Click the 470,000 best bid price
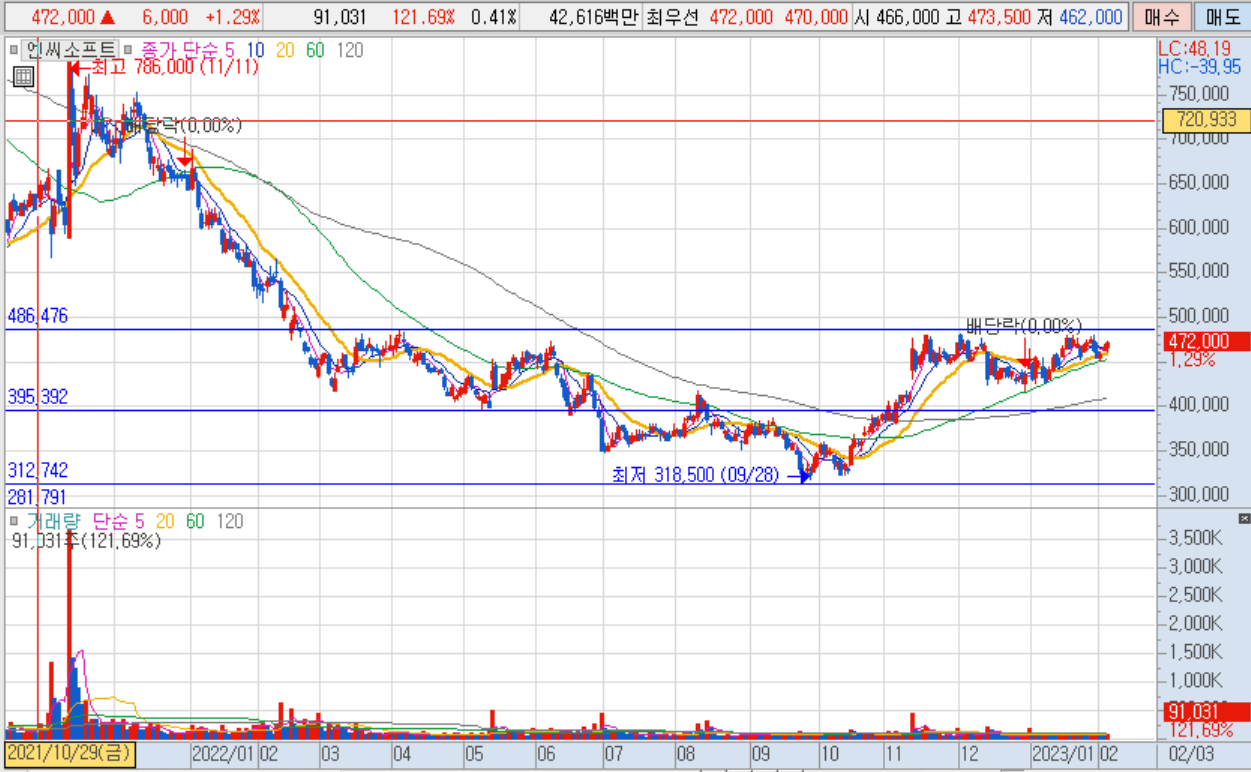 tap(816, 18)
